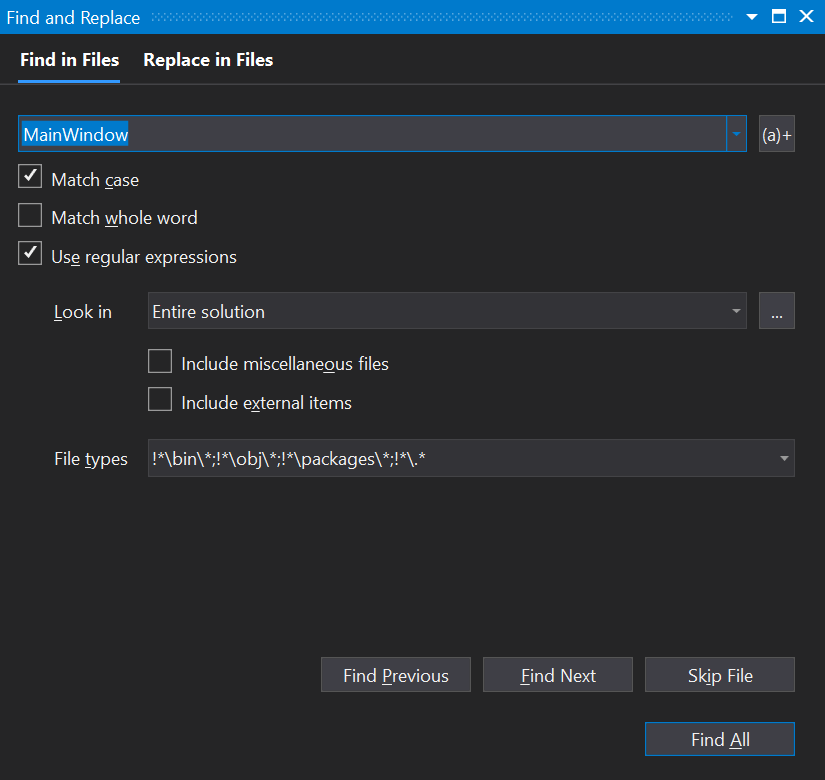Viewport: 825px width, 780px height.
Task: Enable Include external items checkbox
Action: click(160, 401)
